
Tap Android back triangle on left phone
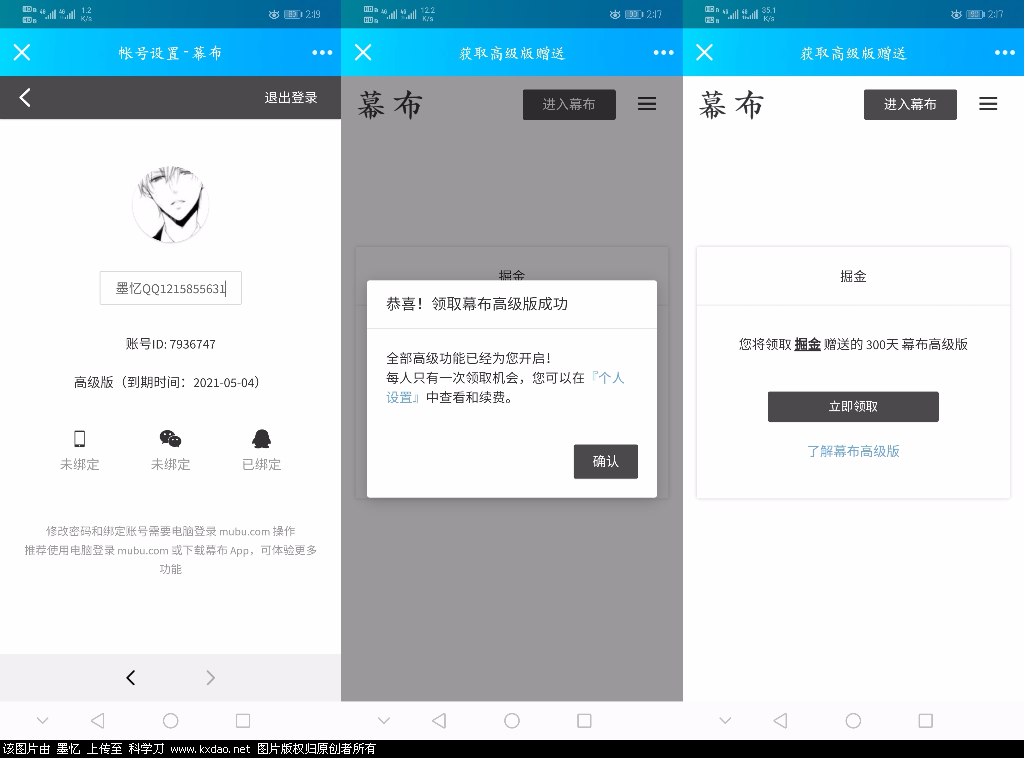97,721
